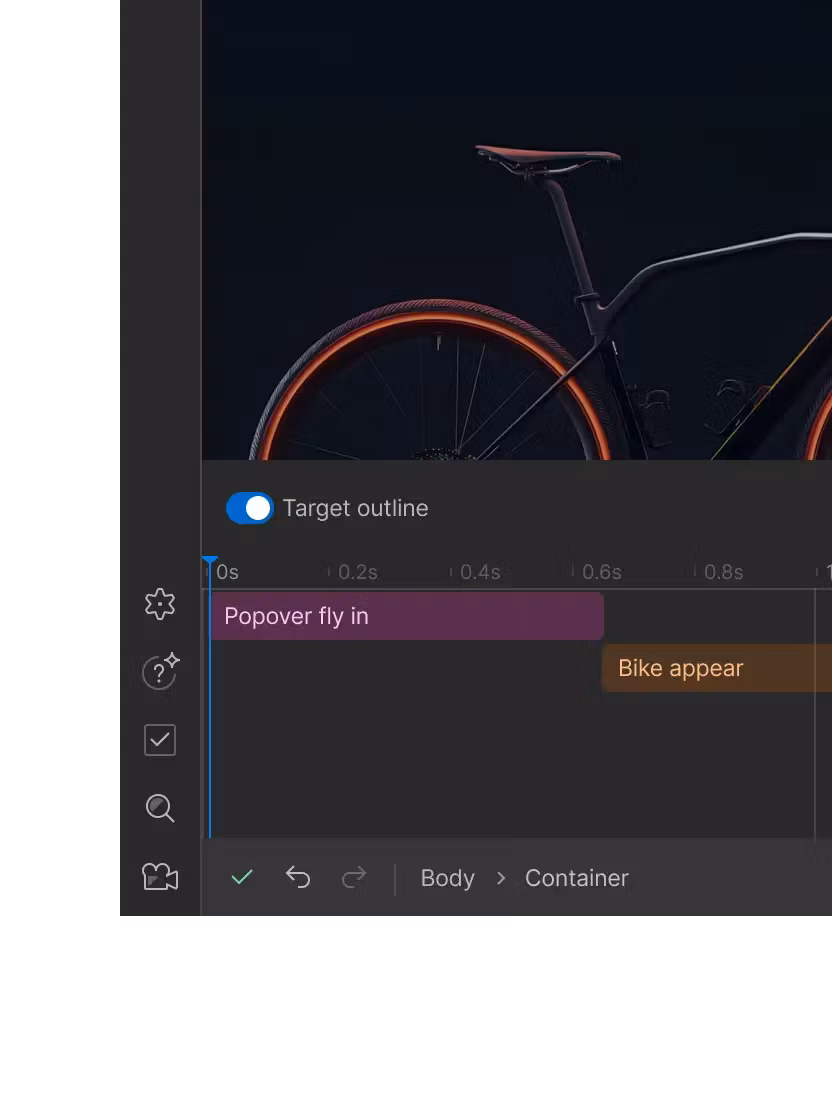
Task: Open the search magnifier tool
Action: (160, 808)
